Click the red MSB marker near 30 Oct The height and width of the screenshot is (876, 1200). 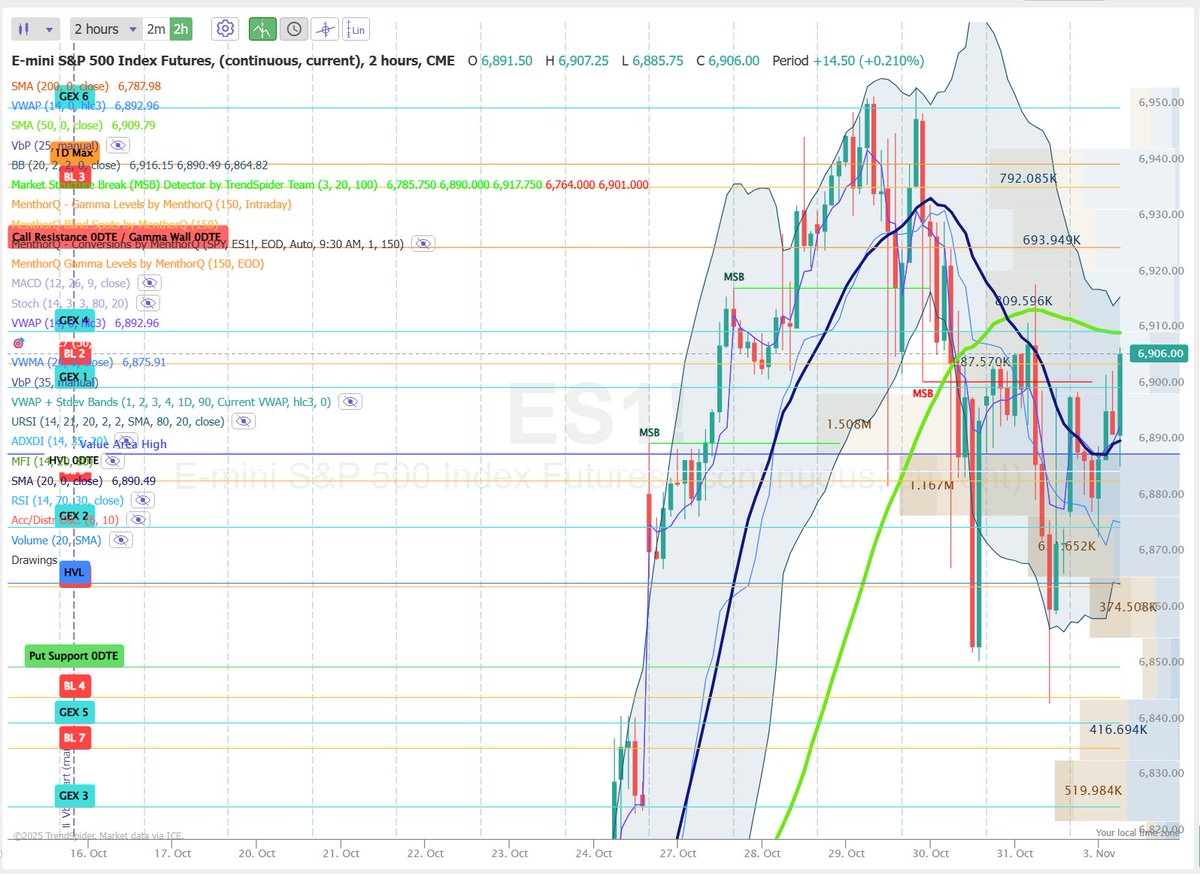pyautogui.click(x=923, y=394)
